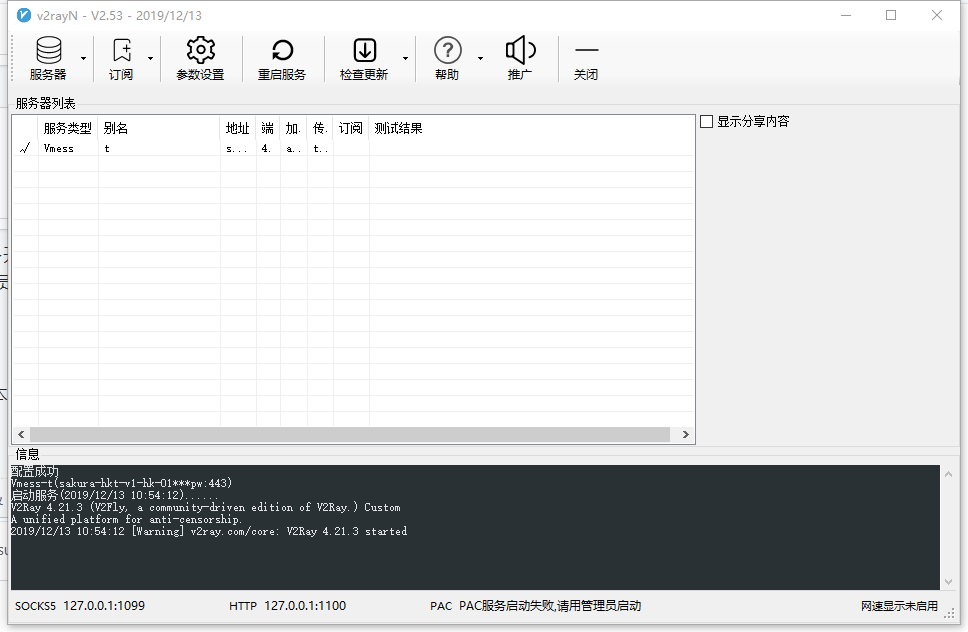Click the 配置成功 log line
The height and width of the screenshot is (632, 968).
pyautogui.click(x=35, y=471)
